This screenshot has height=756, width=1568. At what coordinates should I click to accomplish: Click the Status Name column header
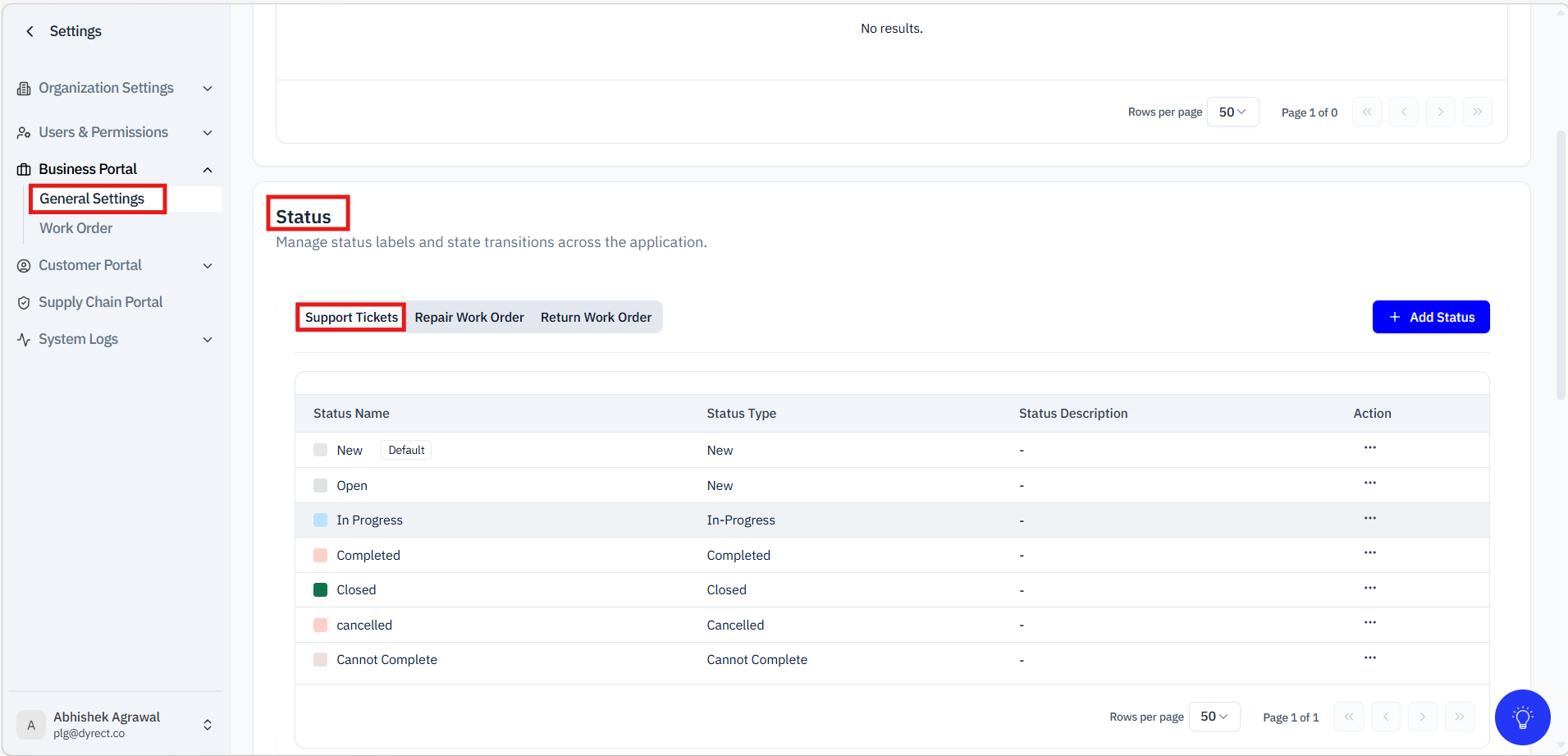tap(351, 414)
